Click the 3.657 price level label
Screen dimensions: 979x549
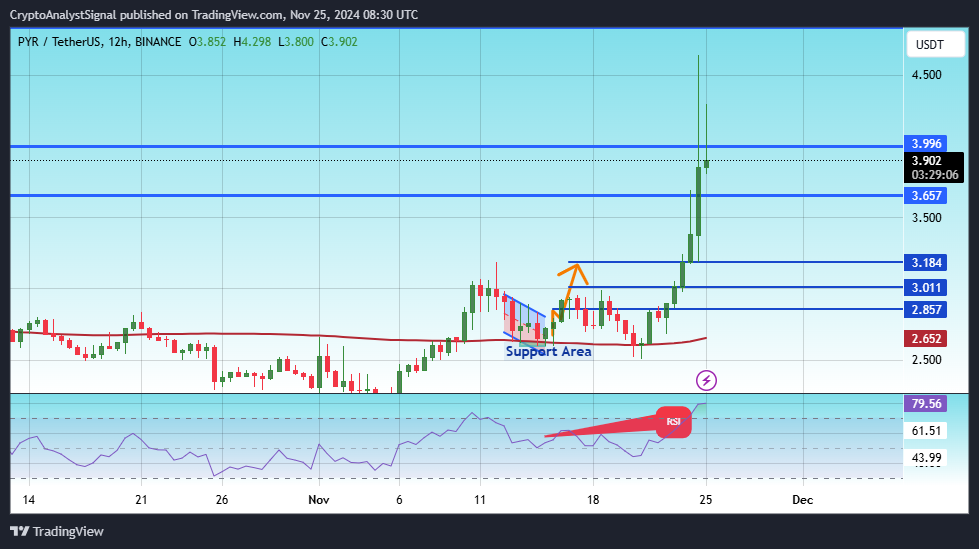click(926, 195)
